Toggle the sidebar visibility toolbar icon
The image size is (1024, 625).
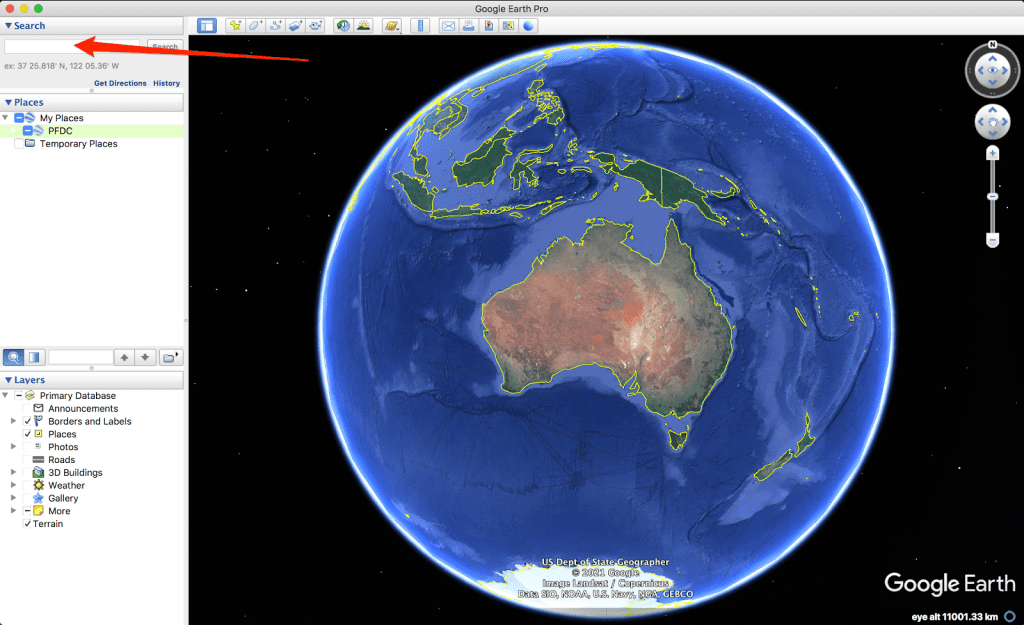207,26
